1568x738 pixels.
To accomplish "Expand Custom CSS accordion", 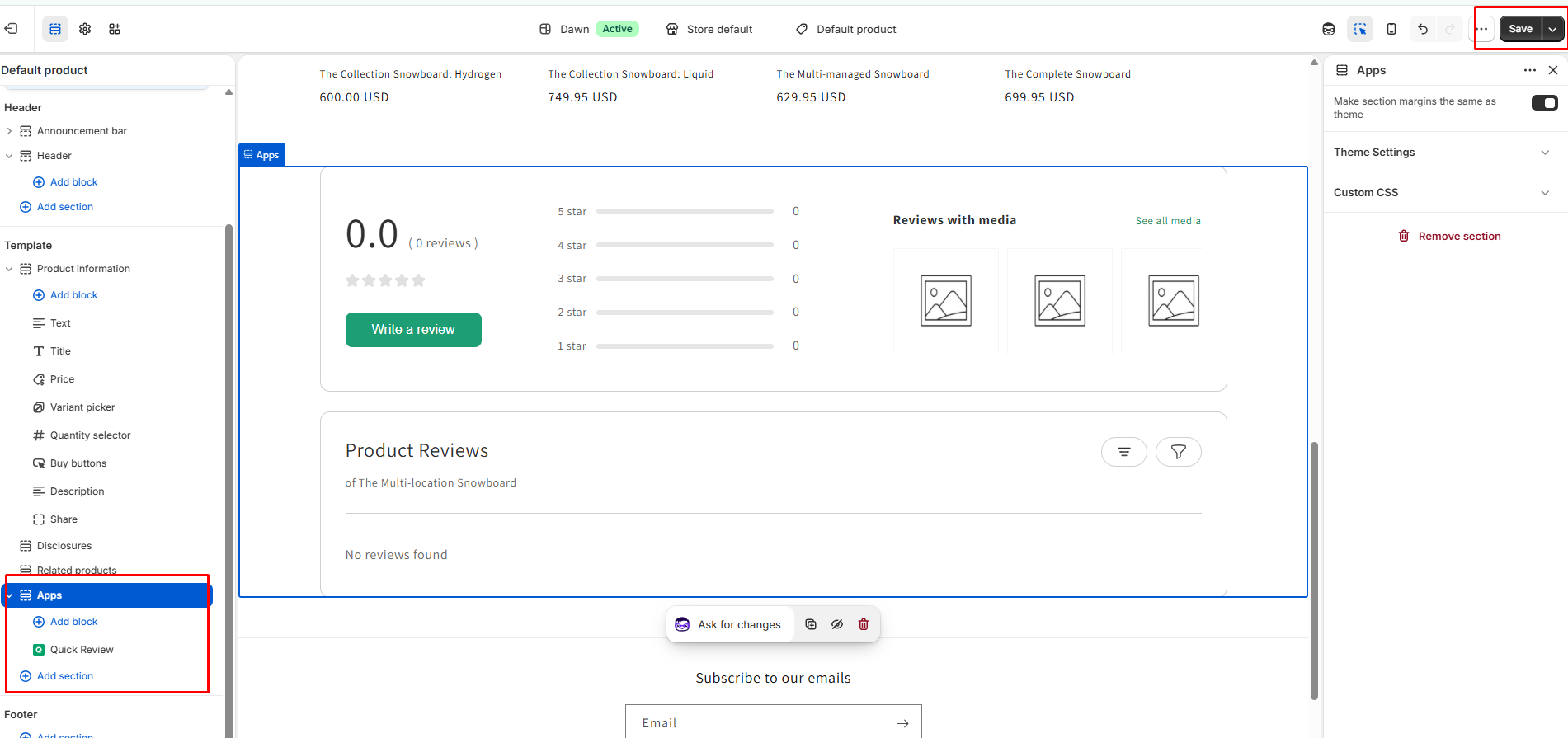I will (1443, 193).
